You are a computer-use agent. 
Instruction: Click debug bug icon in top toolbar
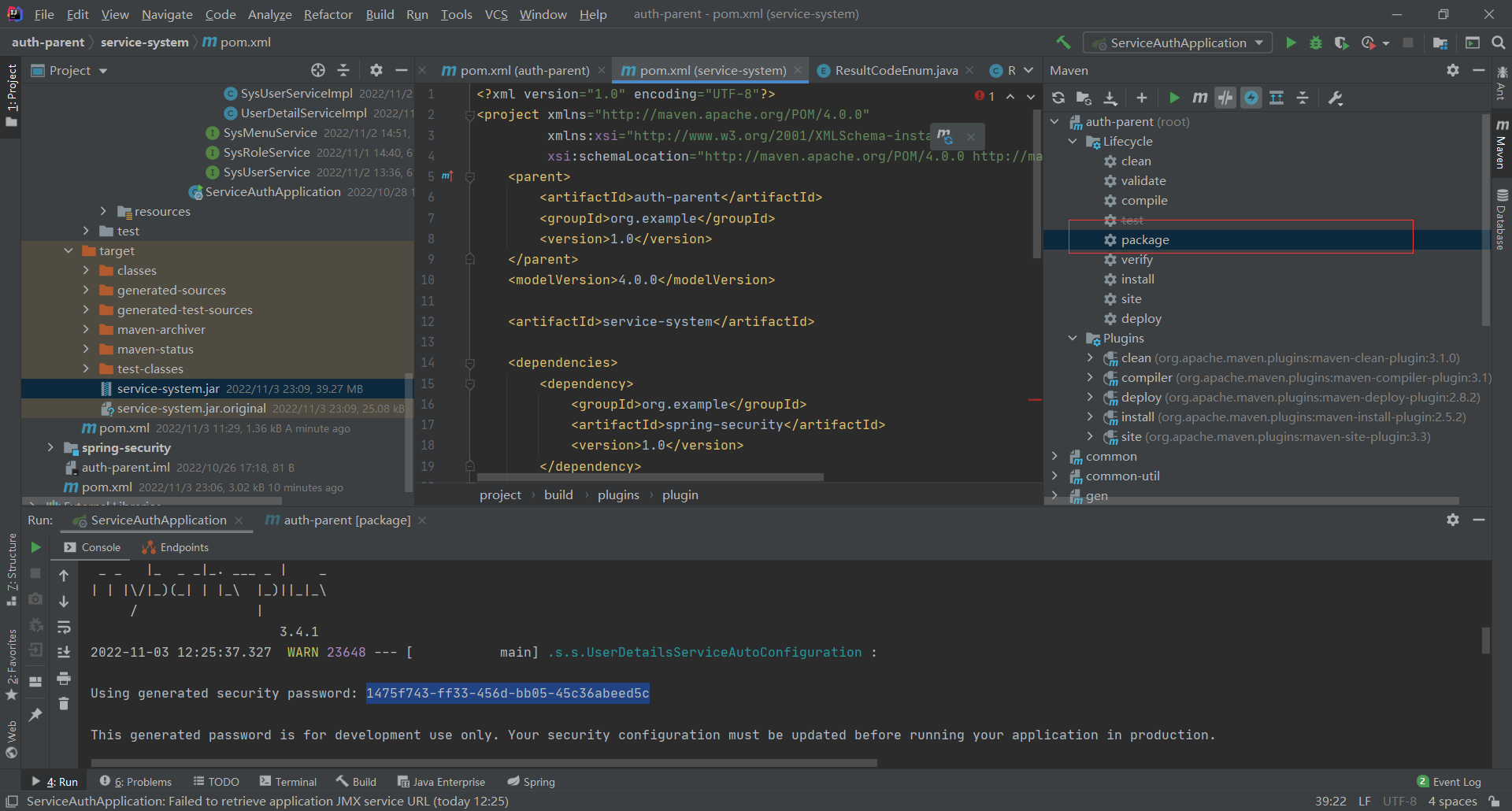click(x=1316, y=43)
